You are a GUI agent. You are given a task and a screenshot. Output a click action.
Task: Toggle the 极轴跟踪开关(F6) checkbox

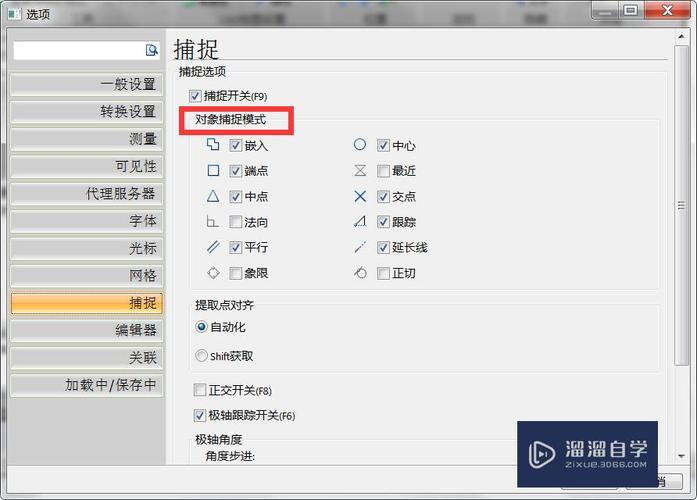(x=200, y=416)
